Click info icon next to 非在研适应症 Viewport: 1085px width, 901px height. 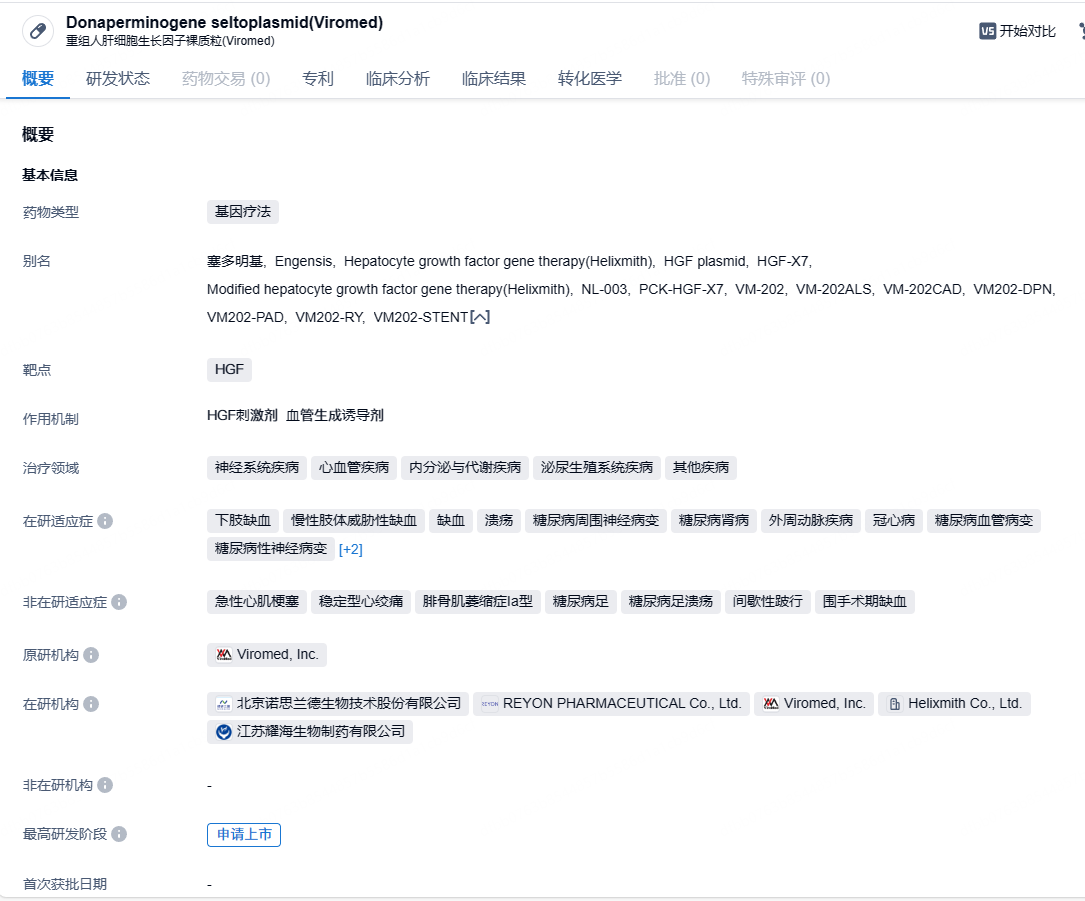click(x=119, y=602)
